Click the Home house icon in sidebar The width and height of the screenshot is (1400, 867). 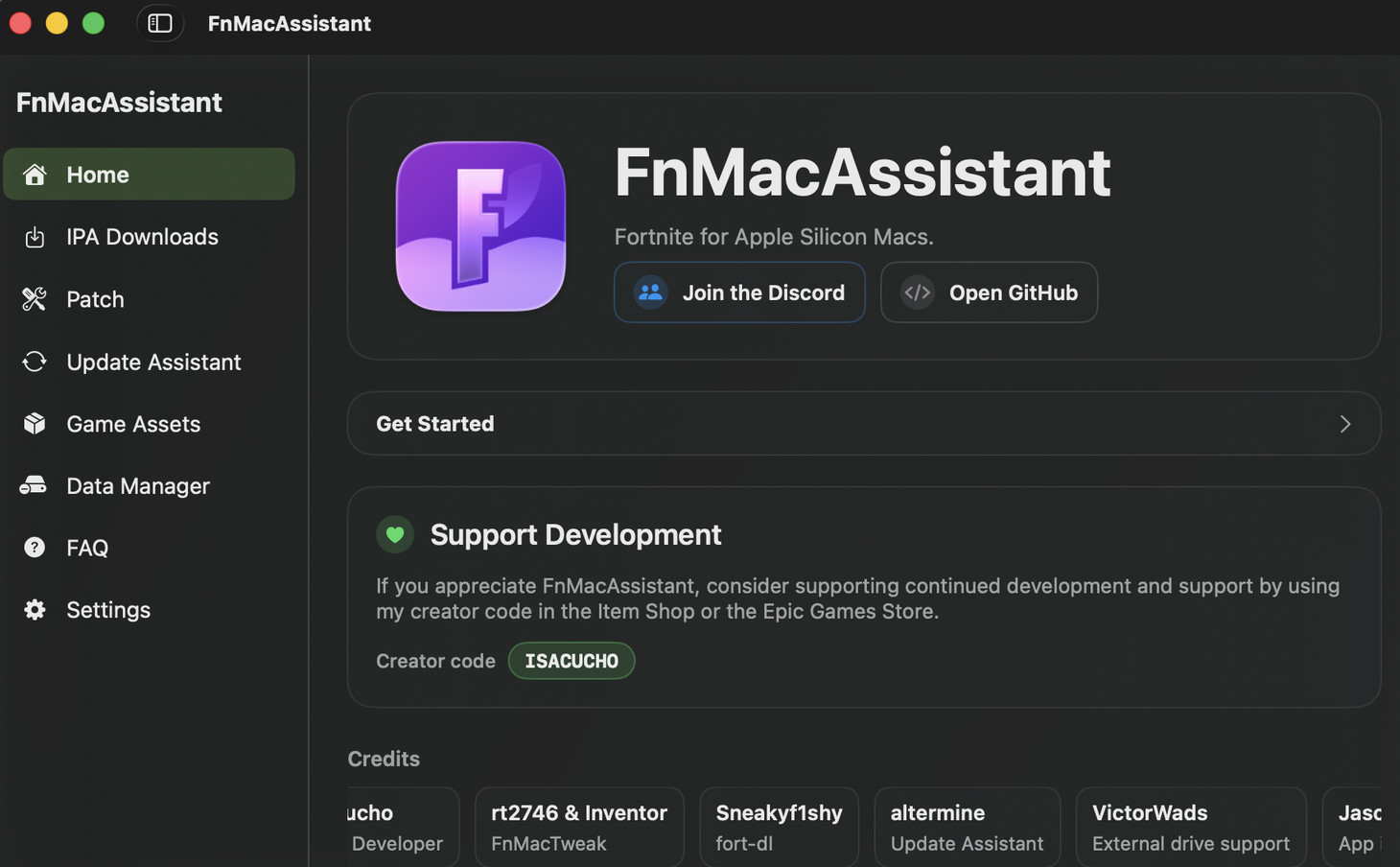pyautogui.click(x=35, y=175)
